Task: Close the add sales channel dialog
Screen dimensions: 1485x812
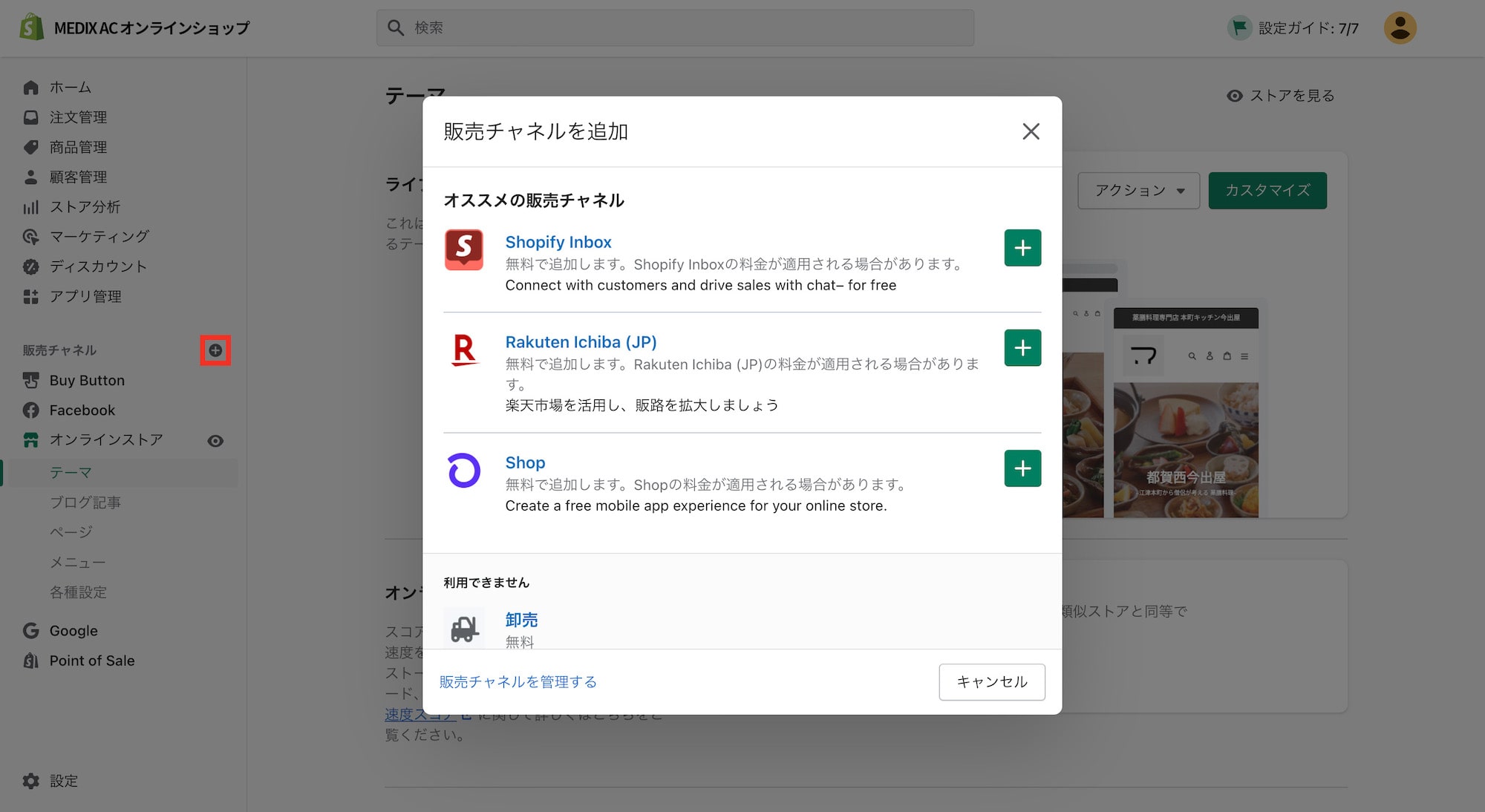Action: [x=1031, y=131]
